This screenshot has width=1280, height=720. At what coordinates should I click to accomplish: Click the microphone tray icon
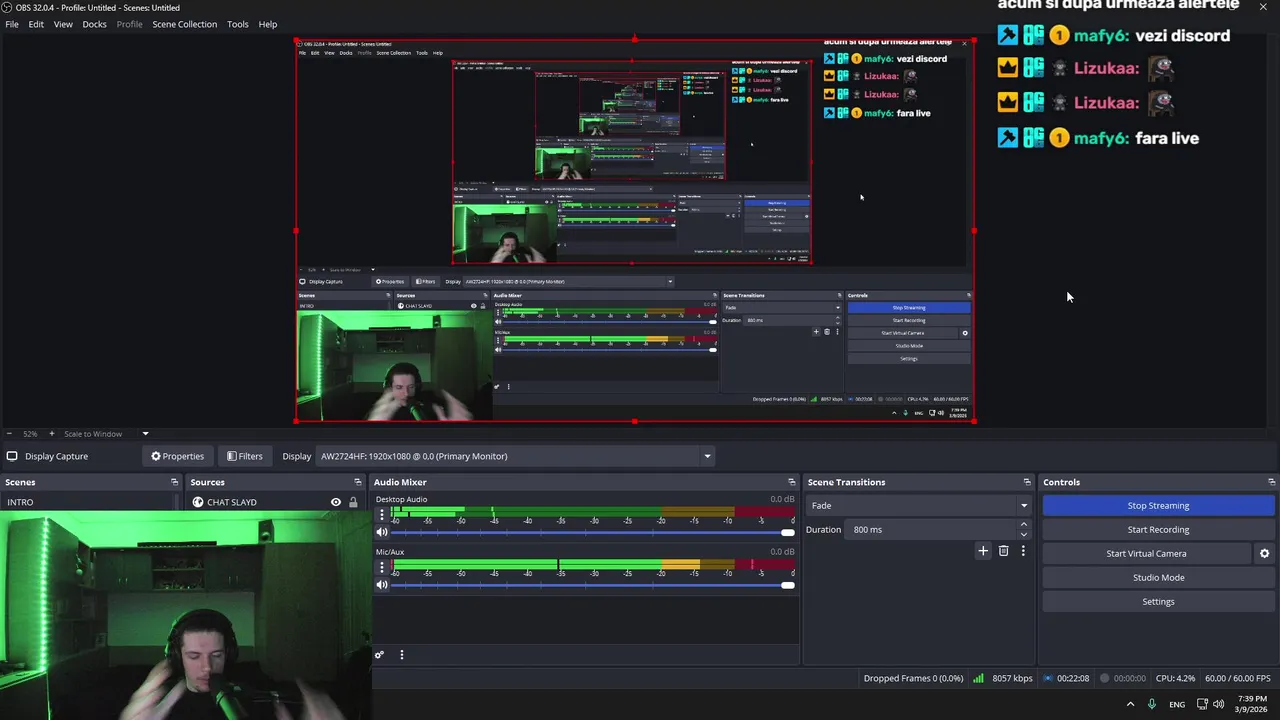point(1152,704)
